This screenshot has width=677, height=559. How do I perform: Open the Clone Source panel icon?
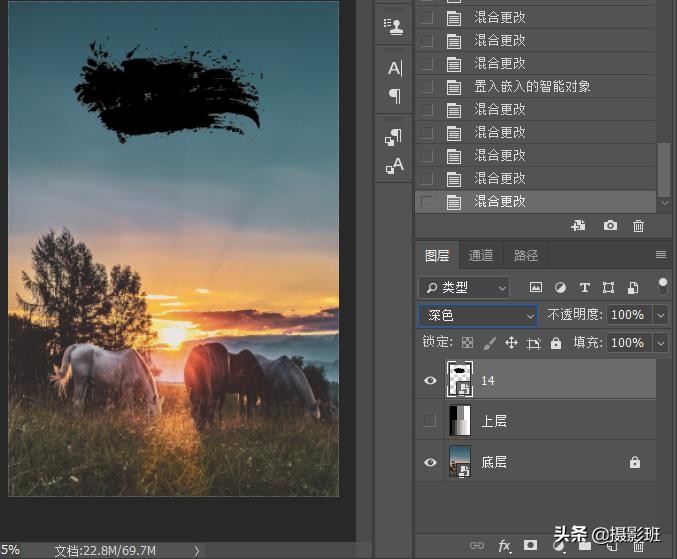pyautogui.click(x=394, y=27)
